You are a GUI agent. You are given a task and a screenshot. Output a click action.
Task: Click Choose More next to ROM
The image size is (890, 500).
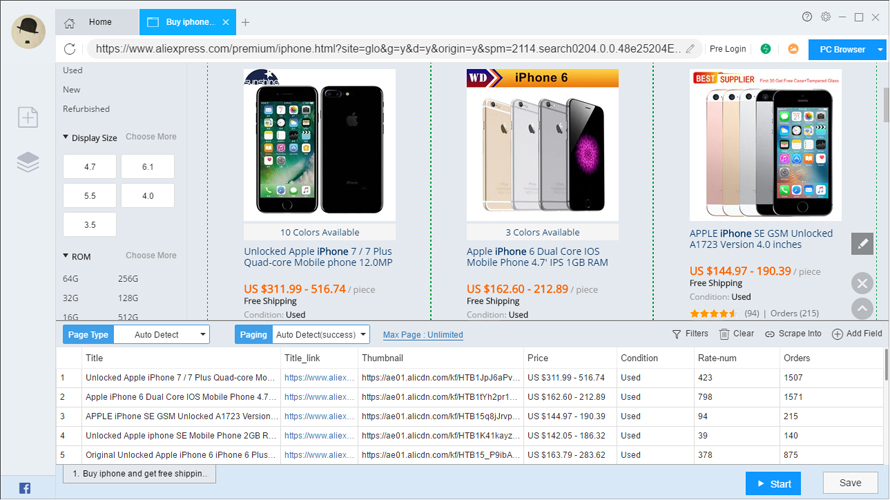coord(151,255)
